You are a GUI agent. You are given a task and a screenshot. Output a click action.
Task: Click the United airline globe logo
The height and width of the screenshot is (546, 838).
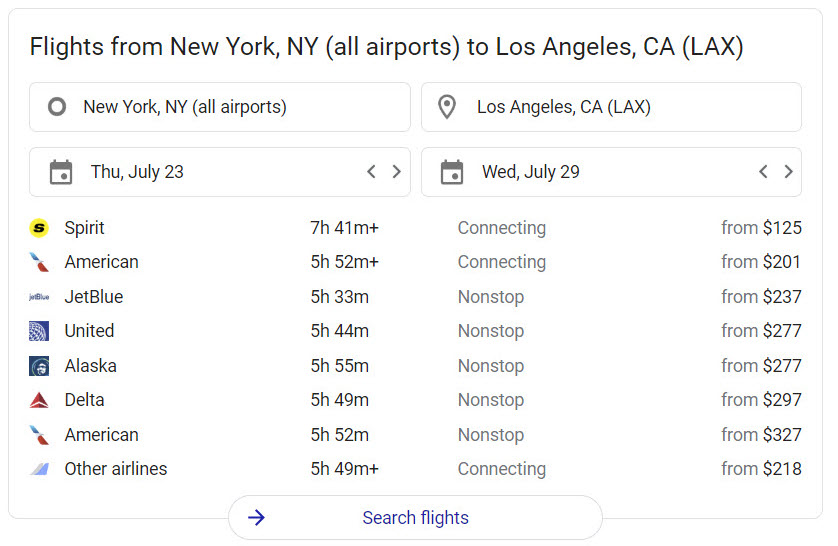pos(39,331)
